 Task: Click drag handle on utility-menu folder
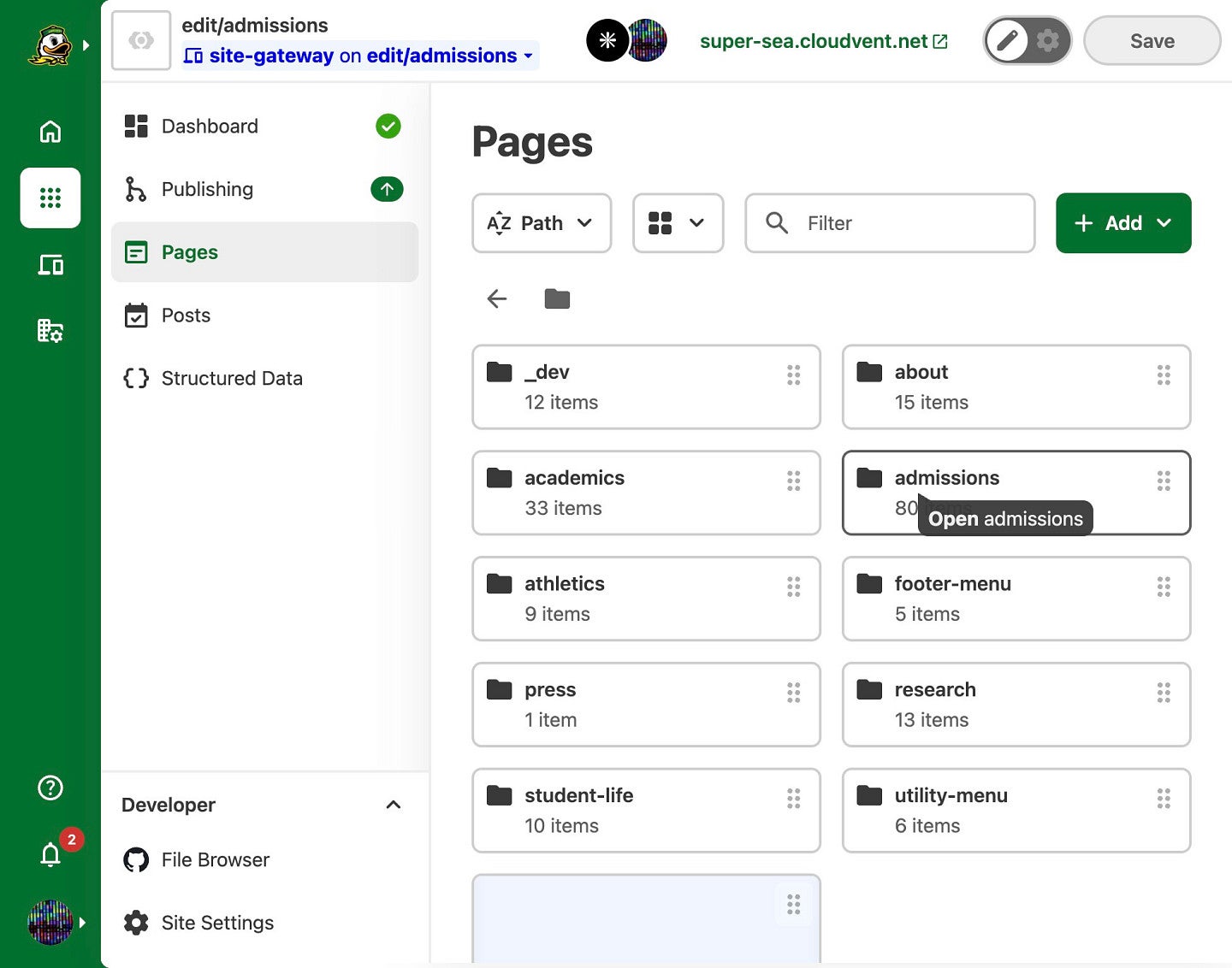tap(1164, 799)
